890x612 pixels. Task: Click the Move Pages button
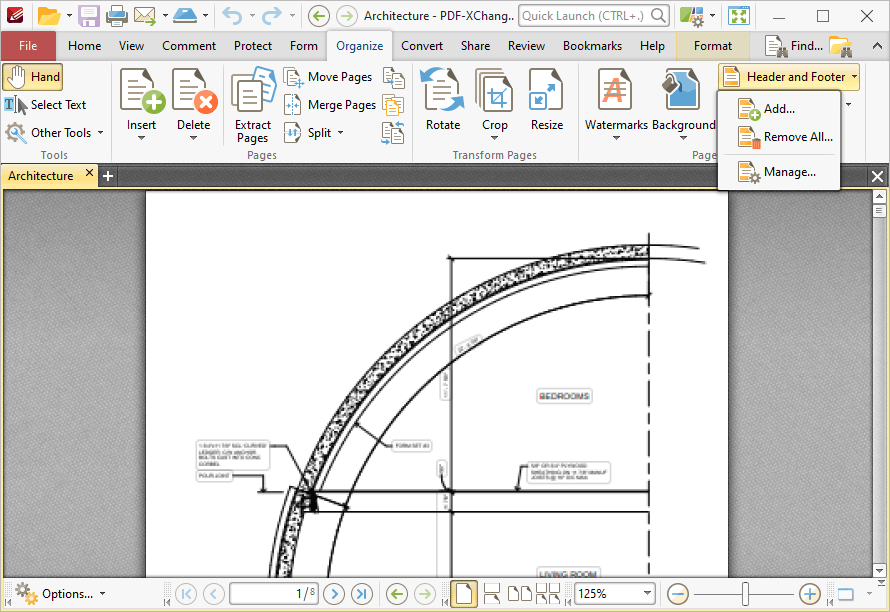[328, 77]
